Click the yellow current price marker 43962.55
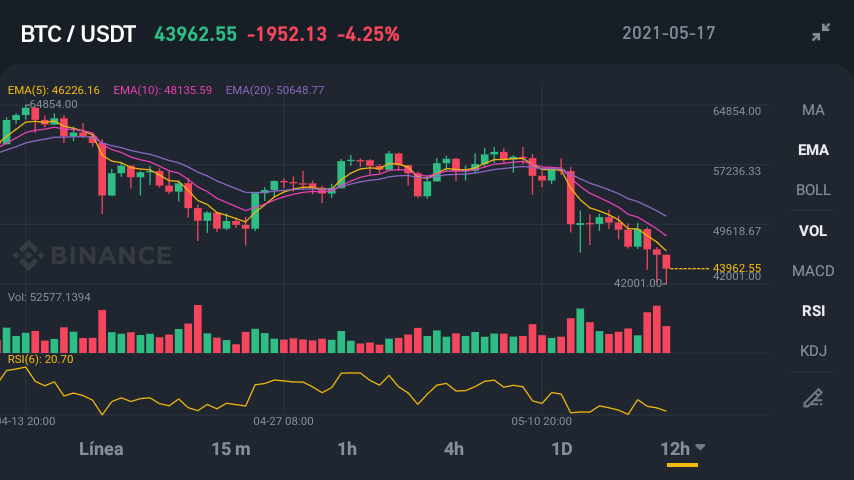This screenshot has width=854, height=480. (x=736, y=268)
